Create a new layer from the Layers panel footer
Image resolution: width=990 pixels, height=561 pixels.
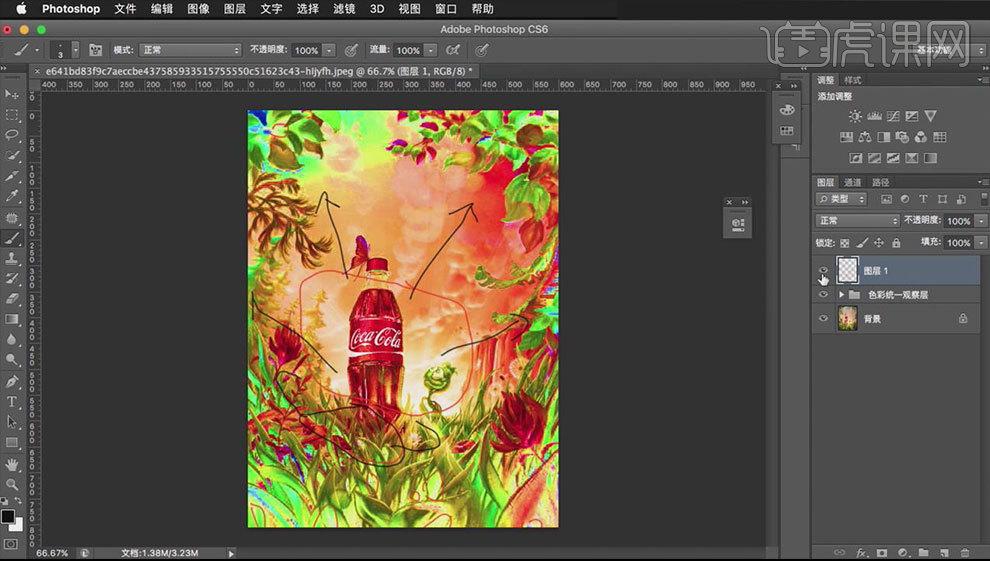pyautogui.click(x=943, y=553)
